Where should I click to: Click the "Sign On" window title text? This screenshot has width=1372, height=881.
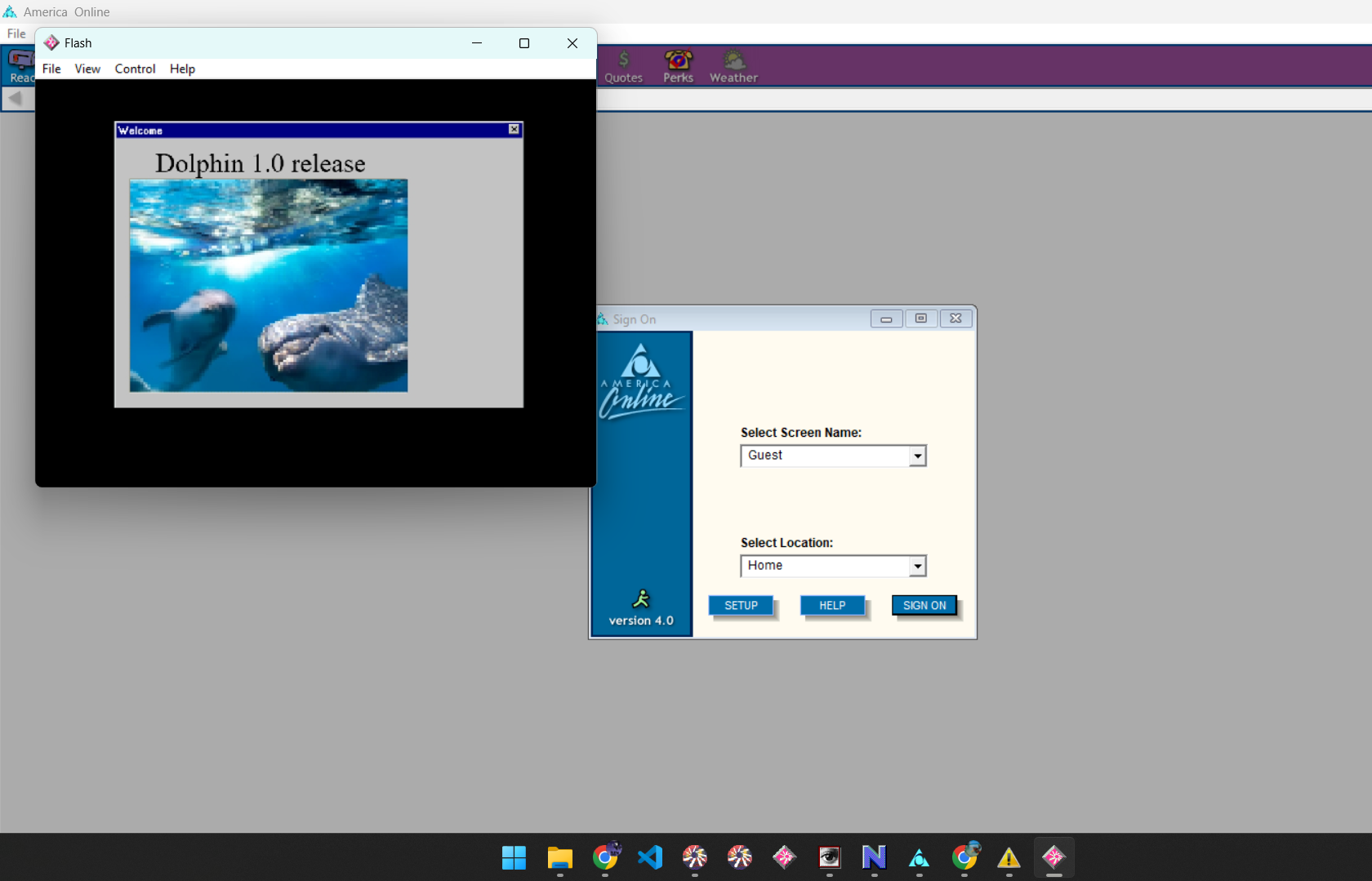click(x=635, y=319)
